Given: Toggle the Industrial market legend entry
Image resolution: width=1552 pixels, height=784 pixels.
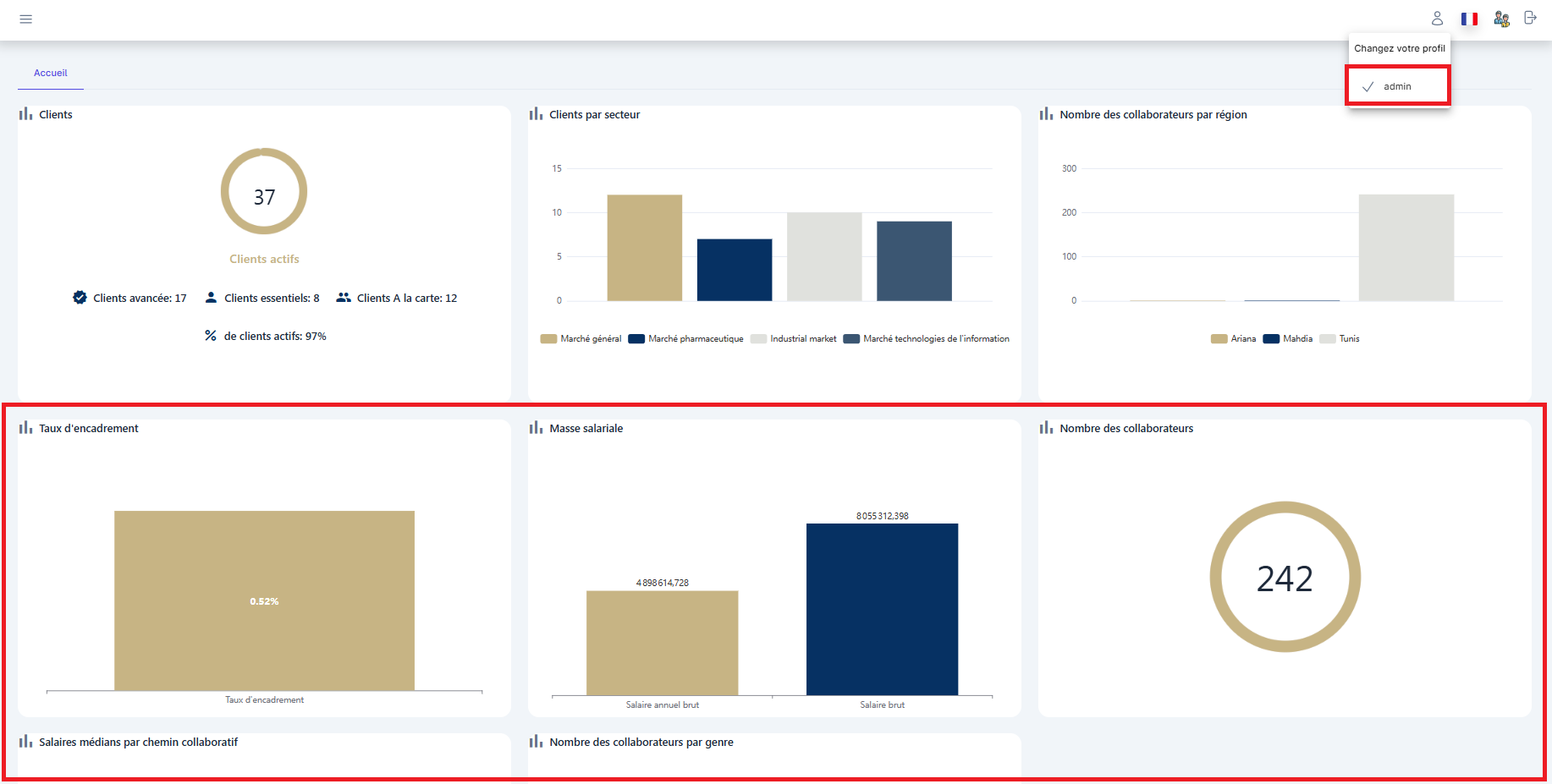Looking at the screenshot, I should tap(802, 339).
